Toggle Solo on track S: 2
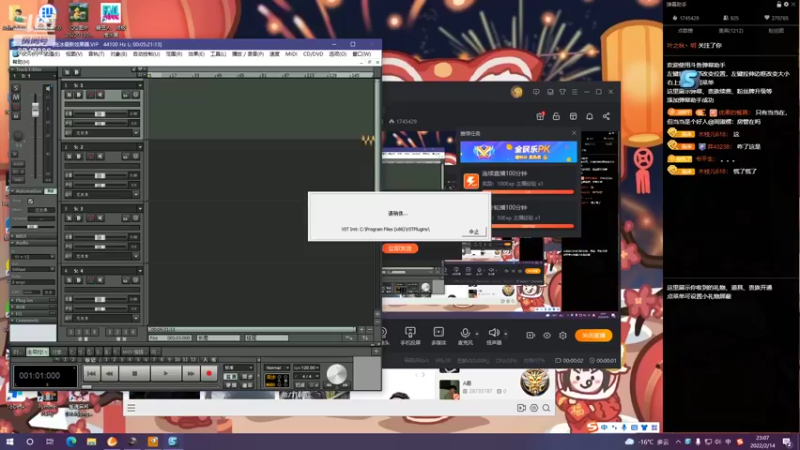The height and width of the screenshot is (450, 800). point(69,157)
